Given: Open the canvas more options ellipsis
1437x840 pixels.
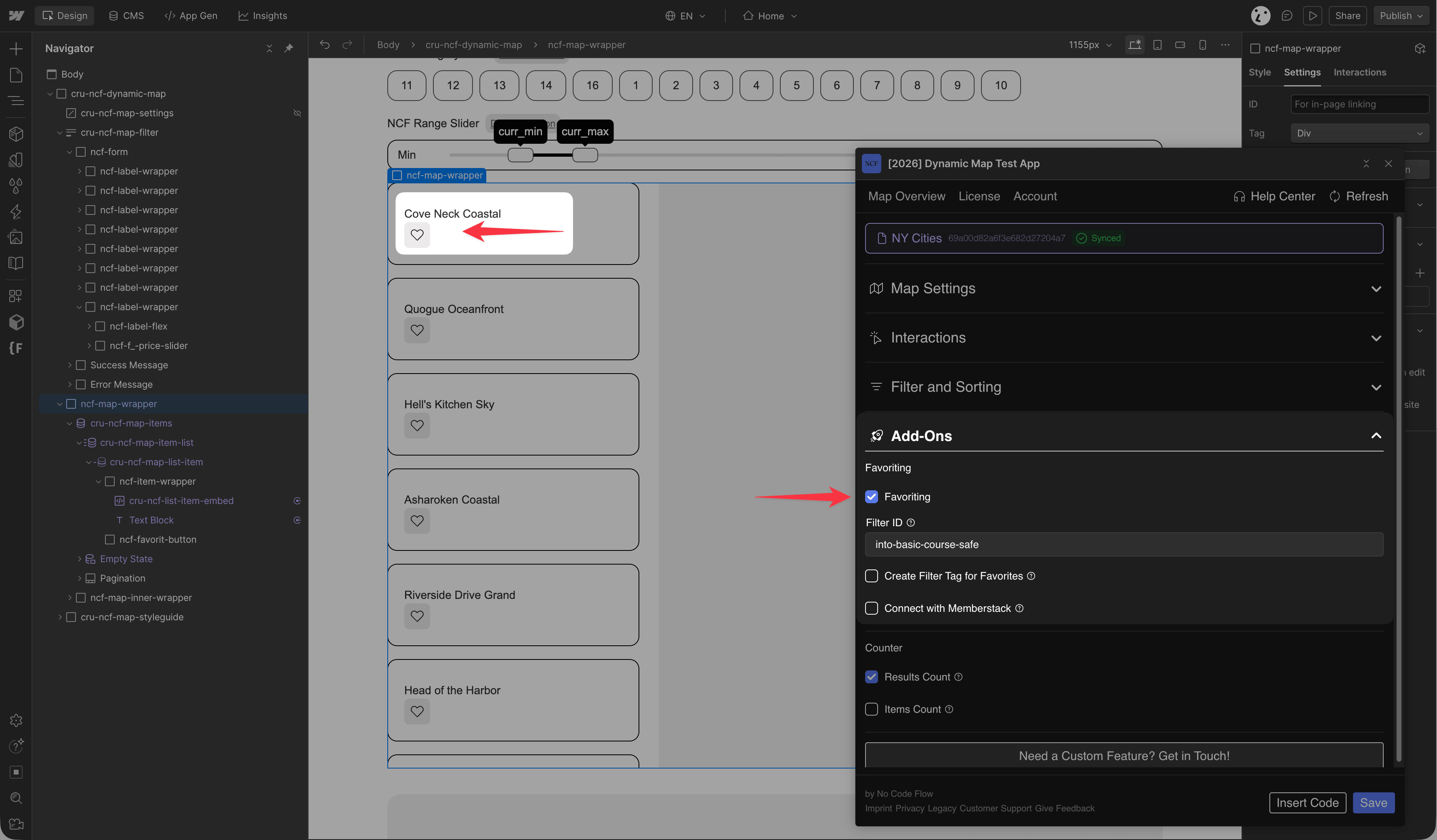Looking at the screenshot, I should [1225, 44].
